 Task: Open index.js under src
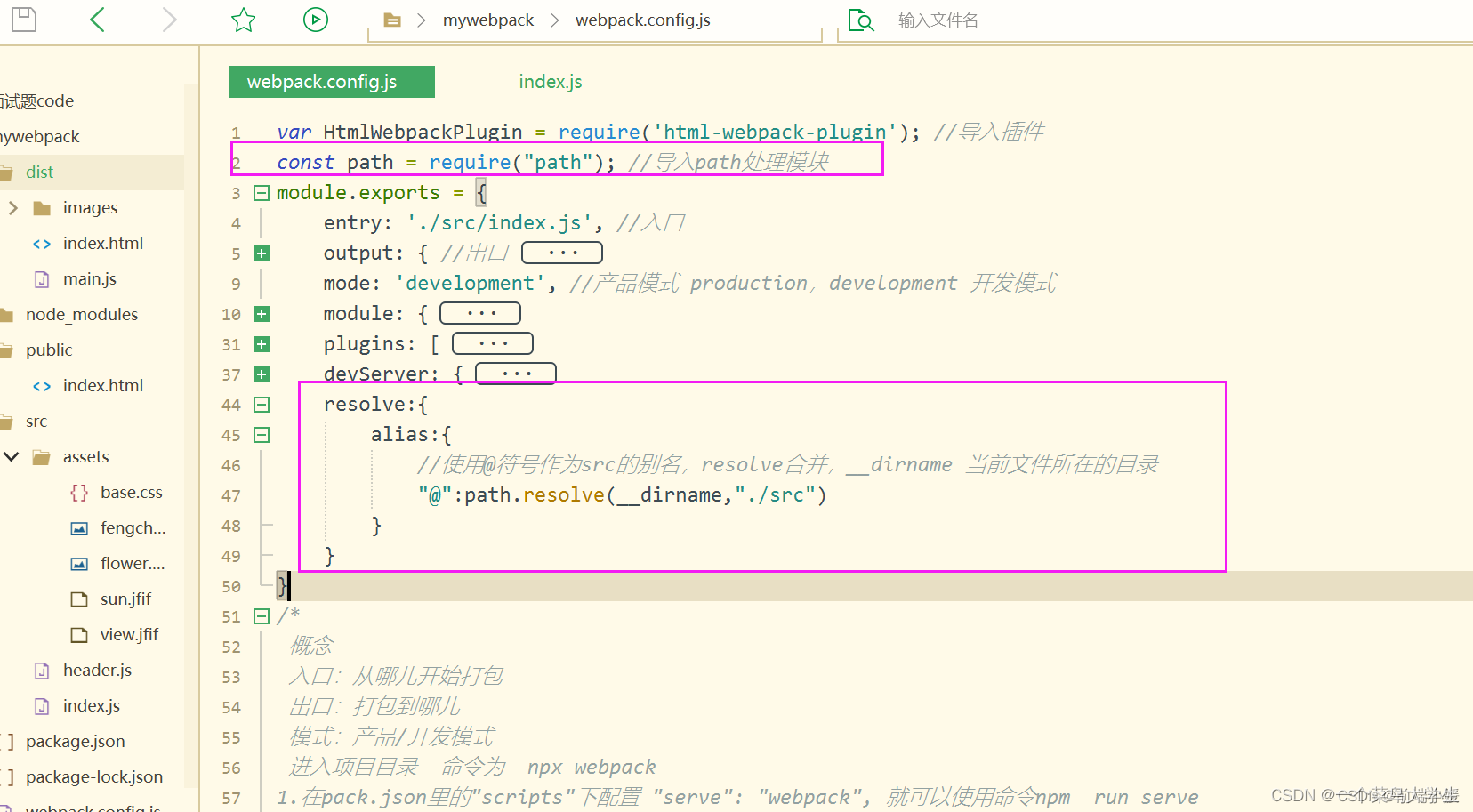coord(92,705)
